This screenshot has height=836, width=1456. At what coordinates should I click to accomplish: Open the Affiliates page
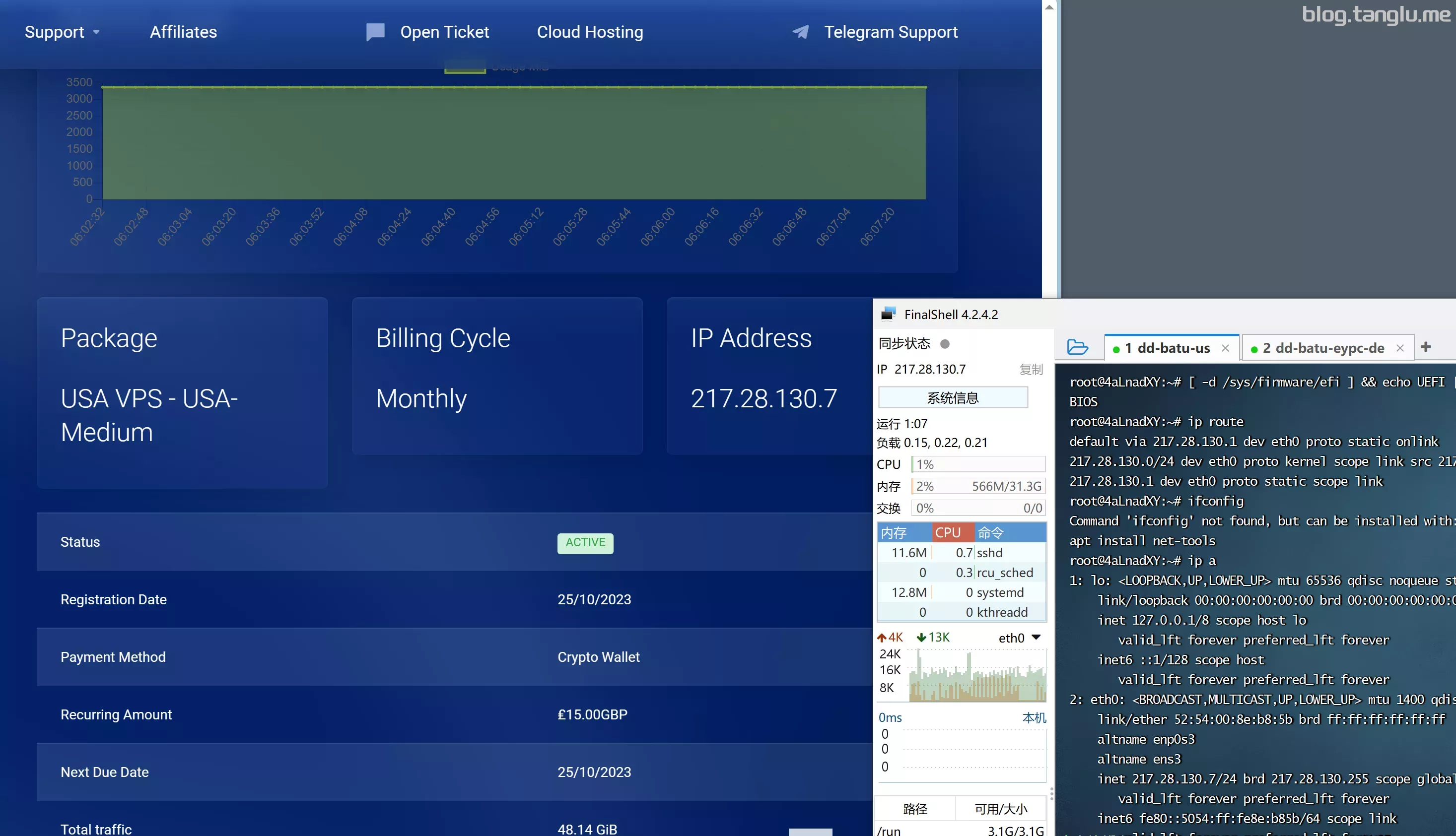tap(183, 32)
